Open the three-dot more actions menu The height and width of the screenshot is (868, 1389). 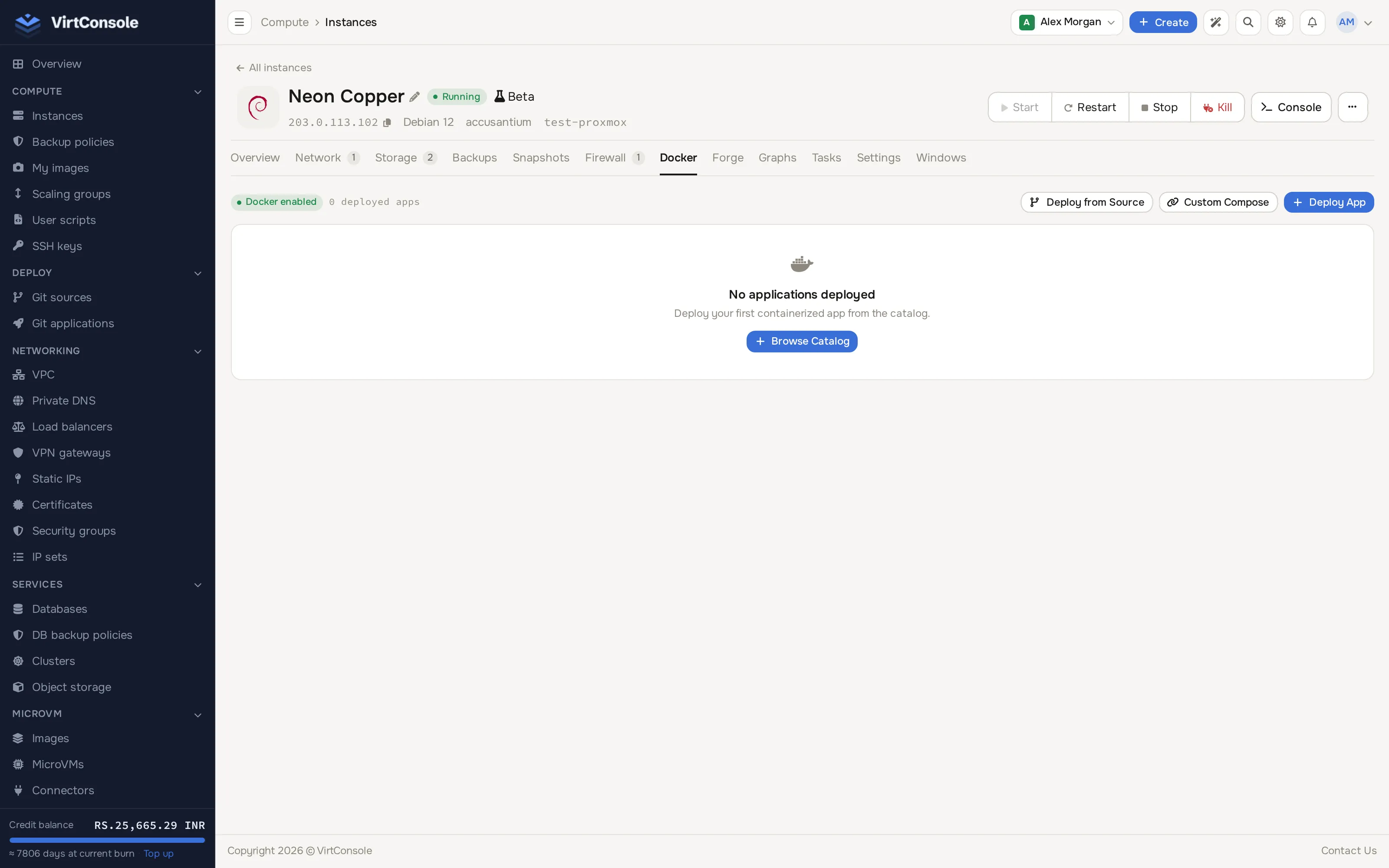(x=1352, y=107)
